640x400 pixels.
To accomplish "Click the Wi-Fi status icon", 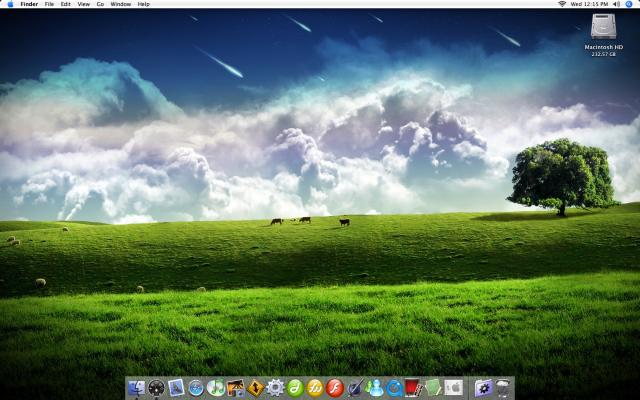I will (562, 4).
